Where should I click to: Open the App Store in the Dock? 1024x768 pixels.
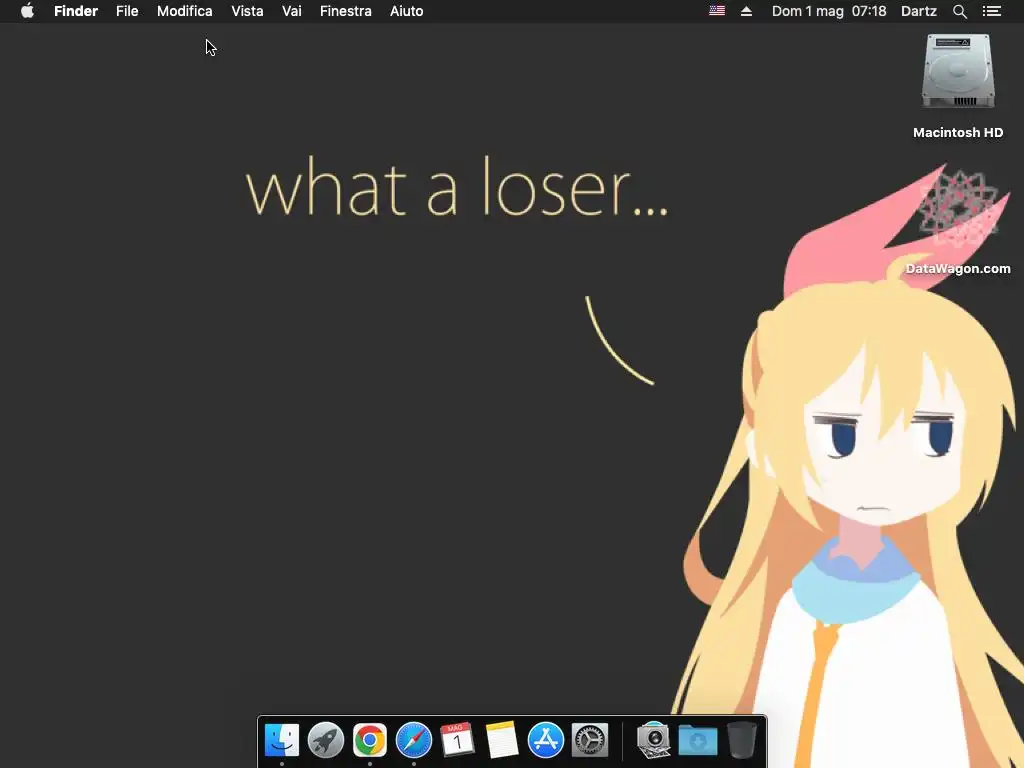coord(545,740)
